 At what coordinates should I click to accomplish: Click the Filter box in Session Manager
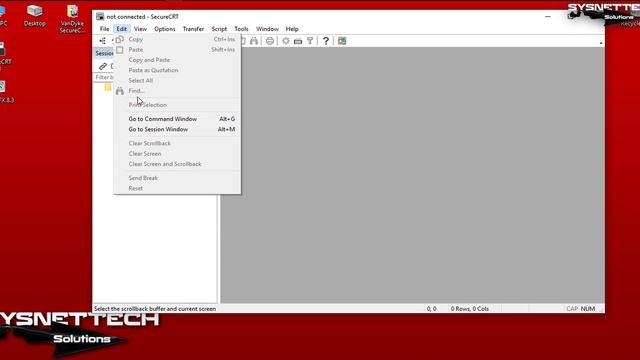(104, 77)
